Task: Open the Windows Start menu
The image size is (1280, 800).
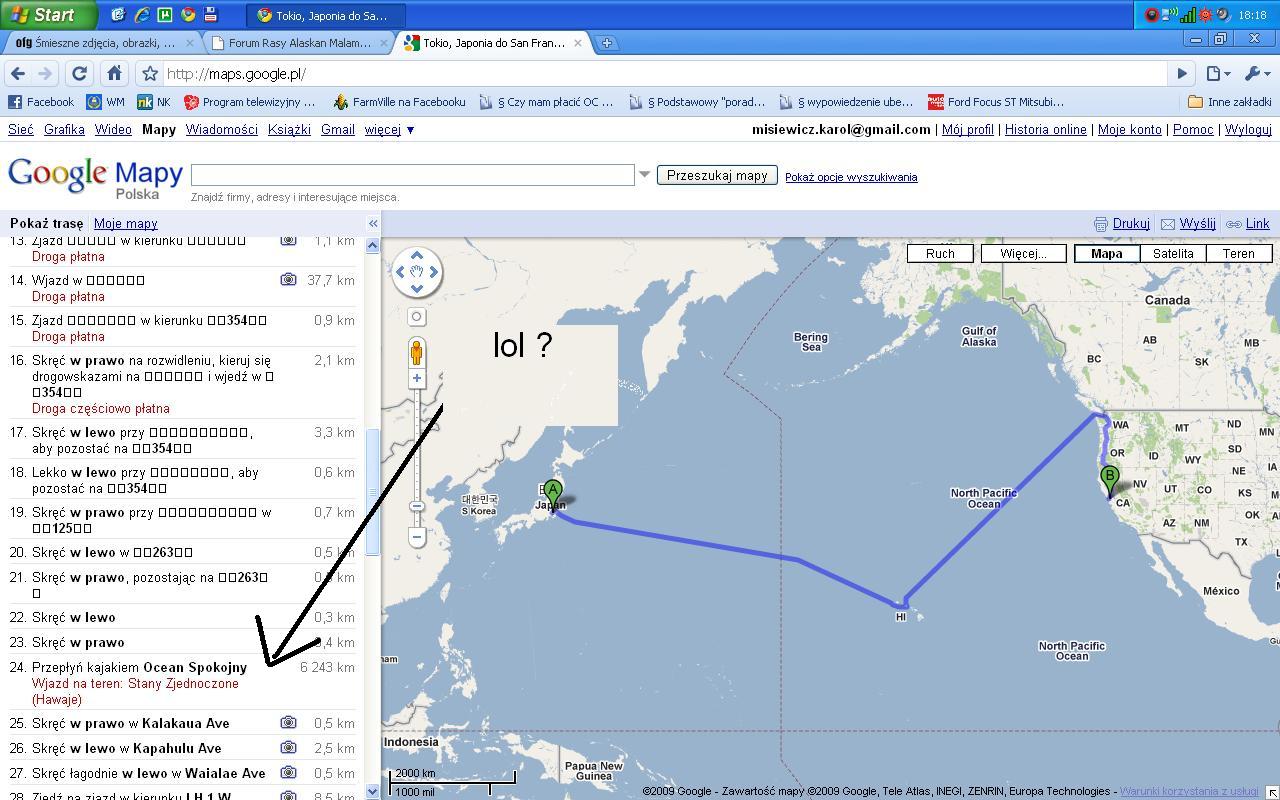Action: point(48,15)
